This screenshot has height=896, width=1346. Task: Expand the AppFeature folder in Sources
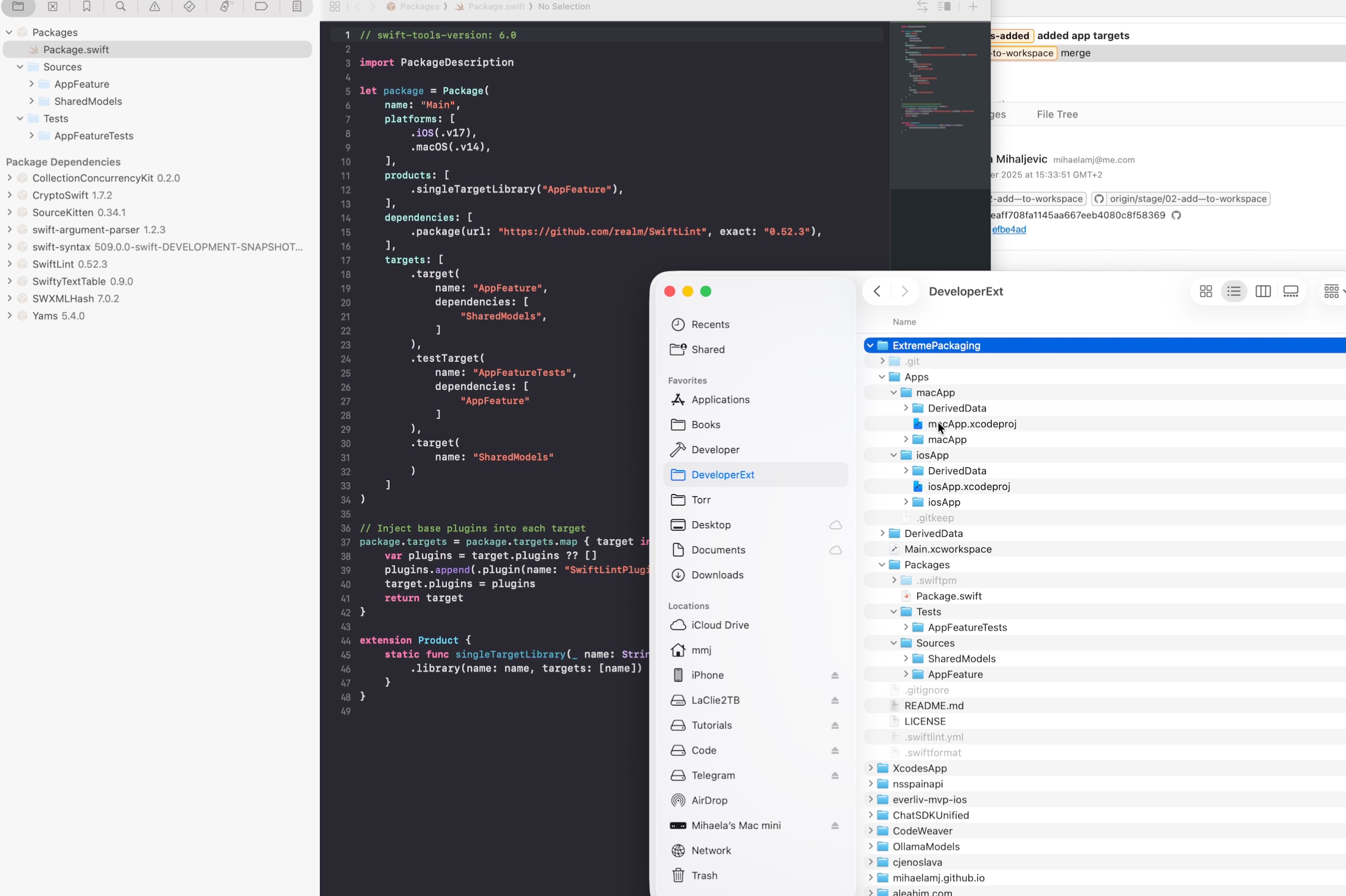pyautogui.click(x=32, y=84)
